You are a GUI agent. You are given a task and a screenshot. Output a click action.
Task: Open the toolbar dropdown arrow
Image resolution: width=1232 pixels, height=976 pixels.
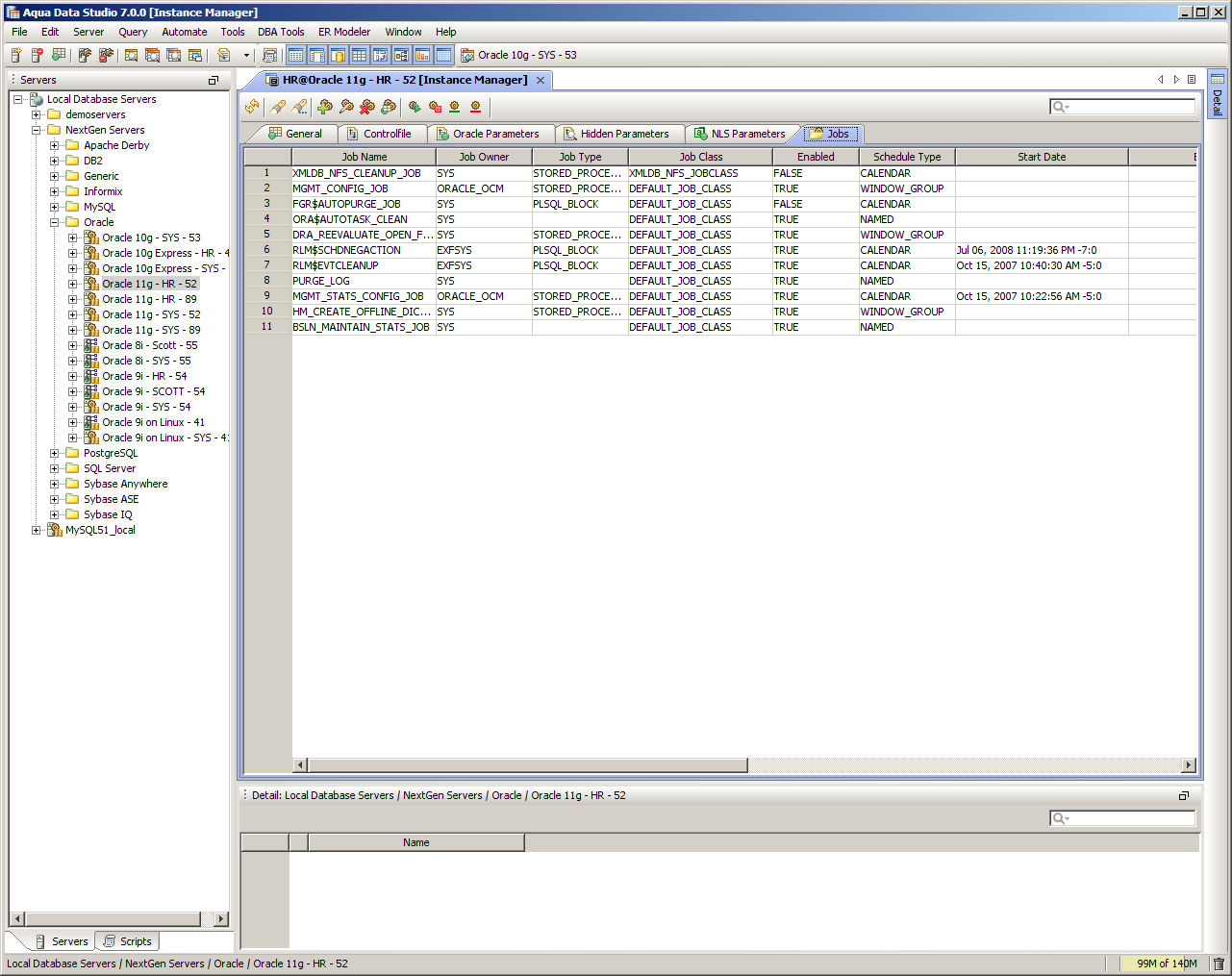246,55
